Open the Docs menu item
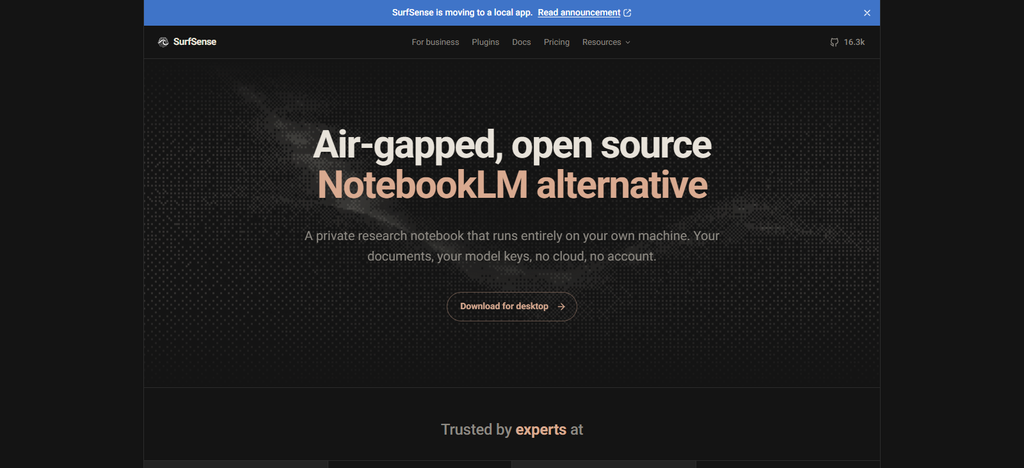 (x=521, y=42)
